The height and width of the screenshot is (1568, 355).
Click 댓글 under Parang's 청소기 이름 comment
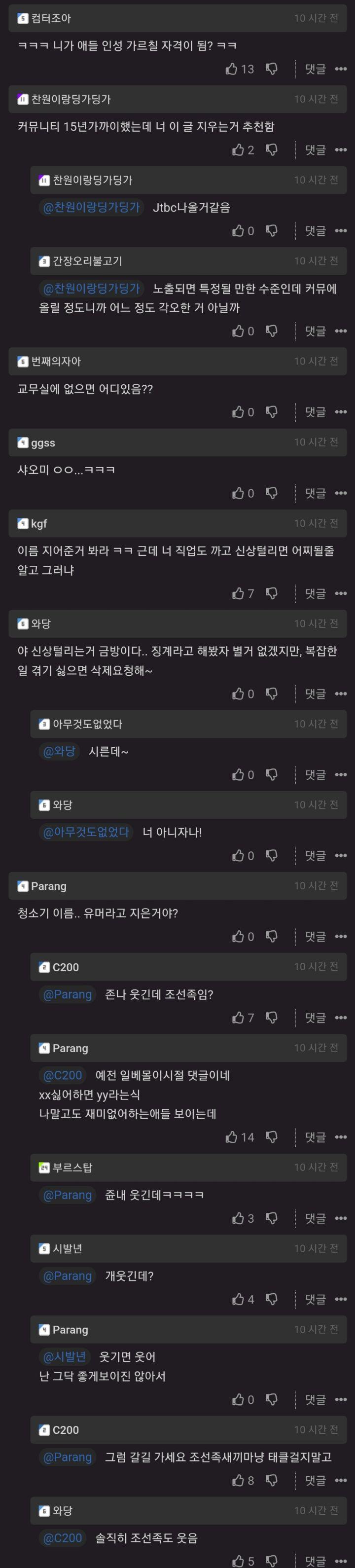point(315,936)
